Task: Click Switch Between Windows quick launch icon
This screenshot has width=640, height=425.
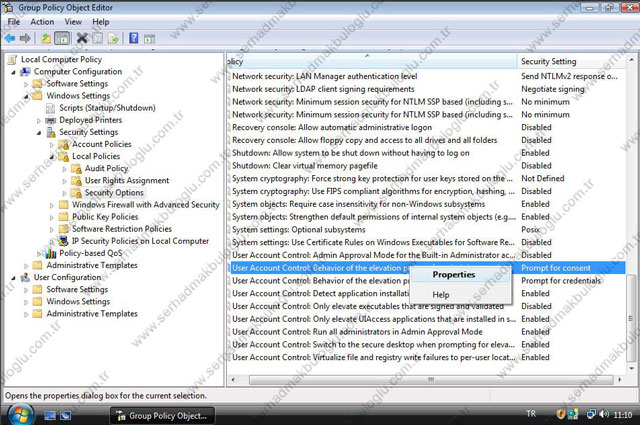Action: click(x=65, y=416)
